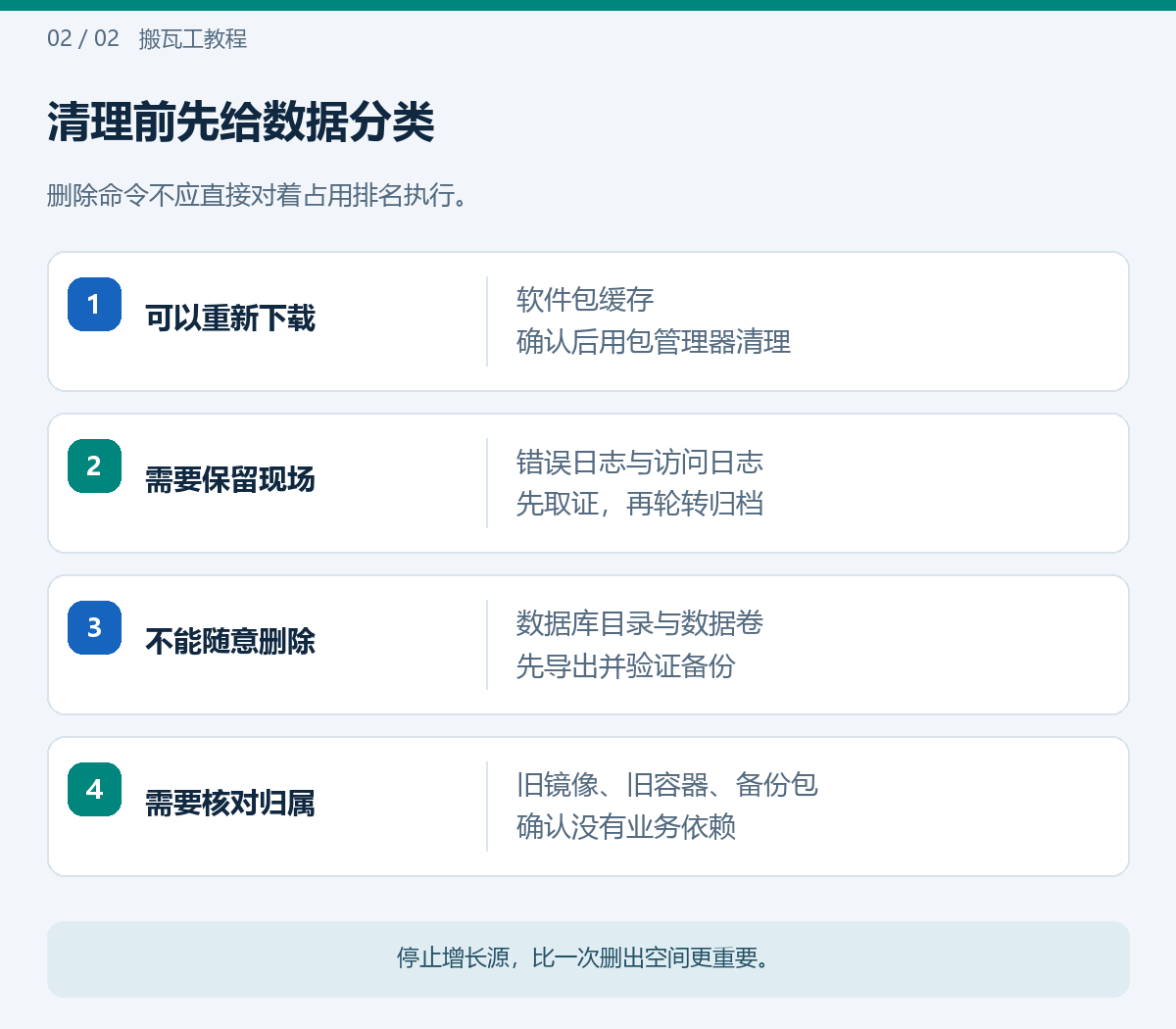The height and width of the screenshot is (1029, 1176).
Task: Click the green number 2 badge
Action: coord(94,465)
